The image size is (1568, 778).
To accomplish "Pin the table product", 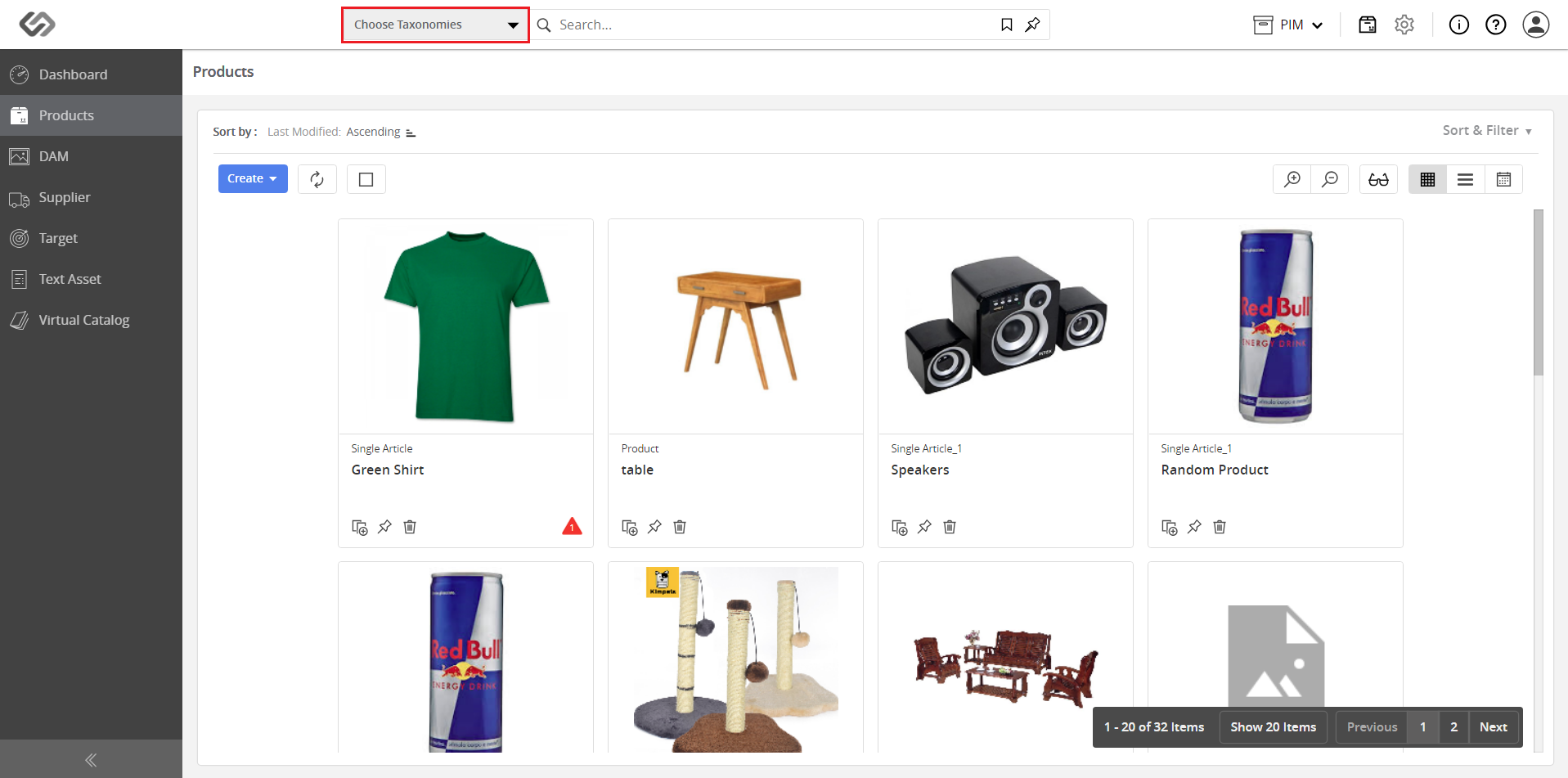I will [654, 527].
